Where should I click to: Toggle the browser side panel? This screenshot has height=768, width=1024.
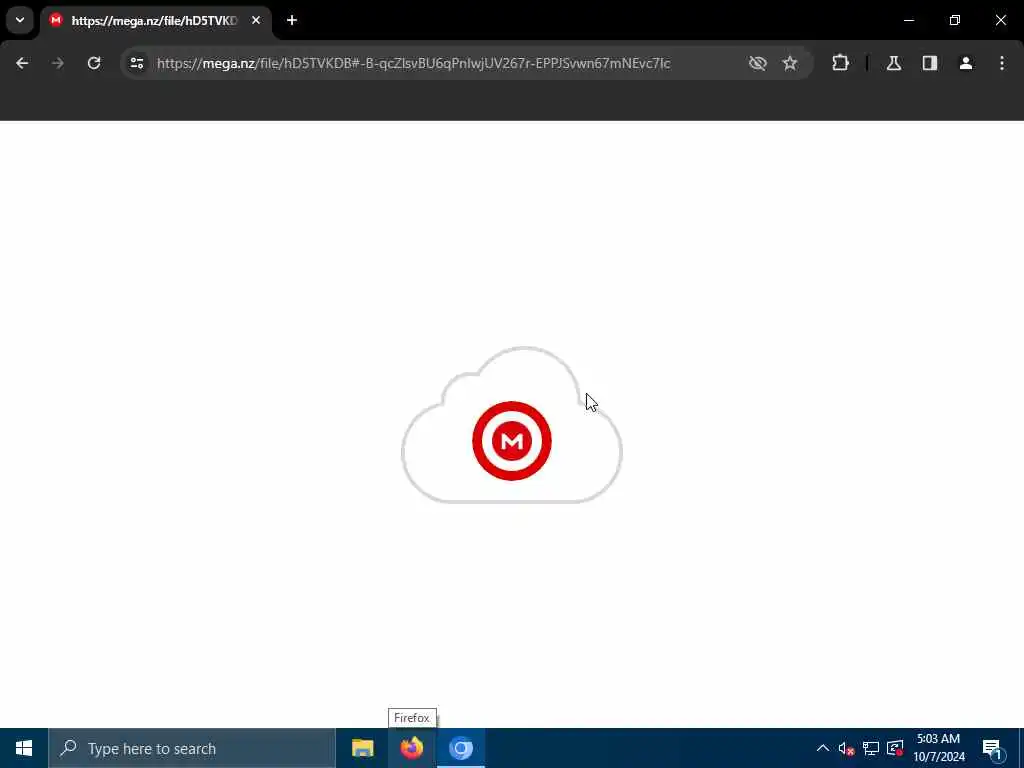coord(930,63)
